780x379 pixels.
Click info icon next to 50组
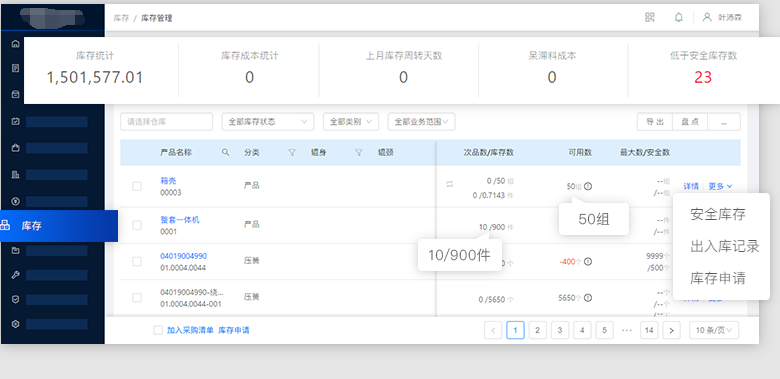(x=588, y=187)
